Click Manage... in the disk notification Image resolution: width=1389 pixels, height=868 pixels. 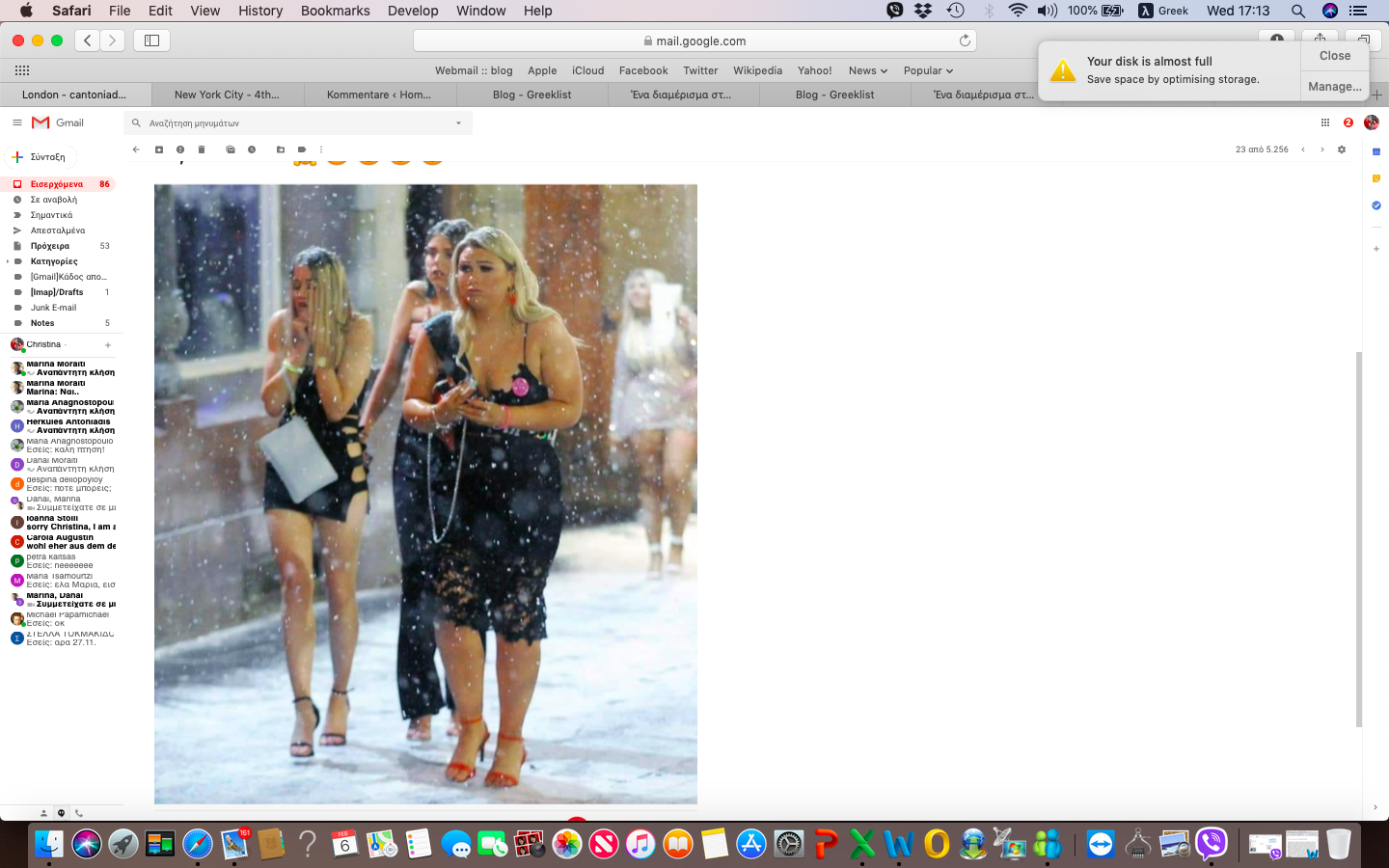click(x=1334, y=86)
